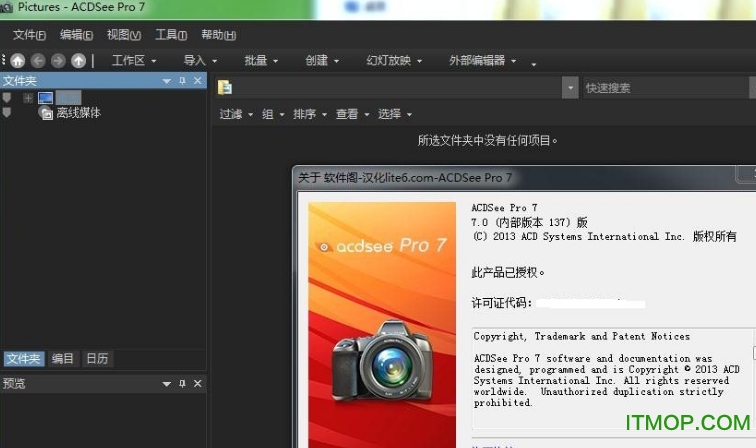The width and height of the screenshot is (756, 448).
Task: Select the computer icon in folder tree
Action: (x=45, y=98)
